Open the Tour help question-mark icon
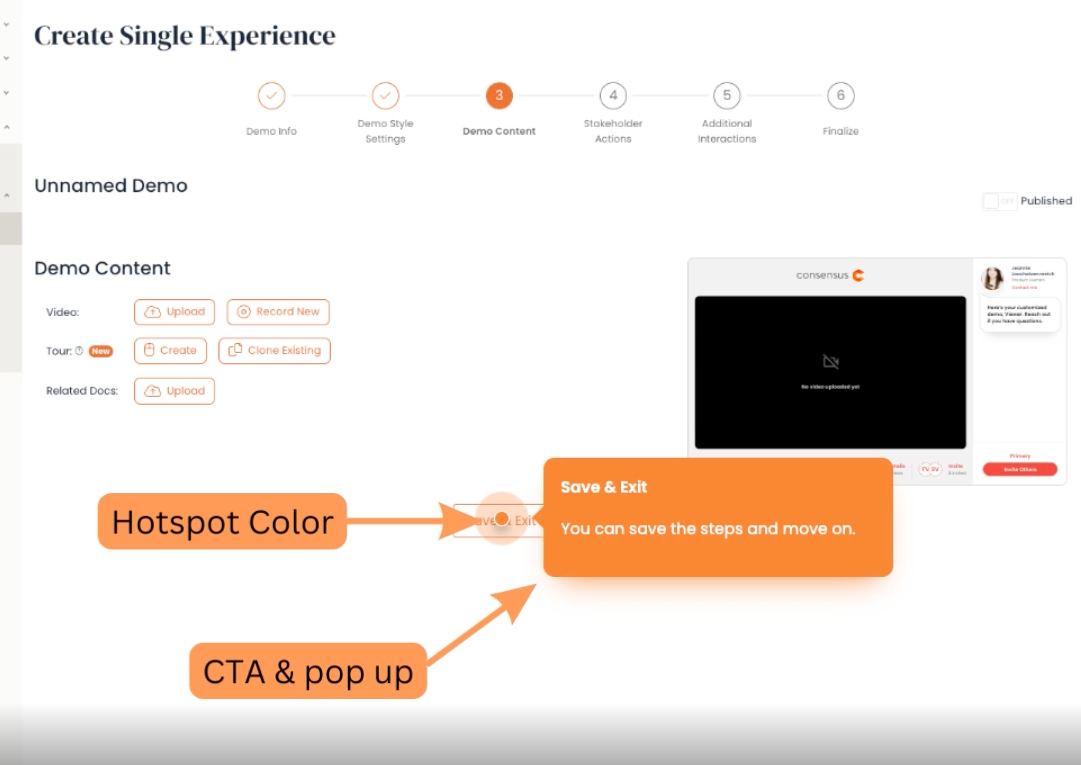Viewport: 1081px width, 765px height. [x=79, y=351]
